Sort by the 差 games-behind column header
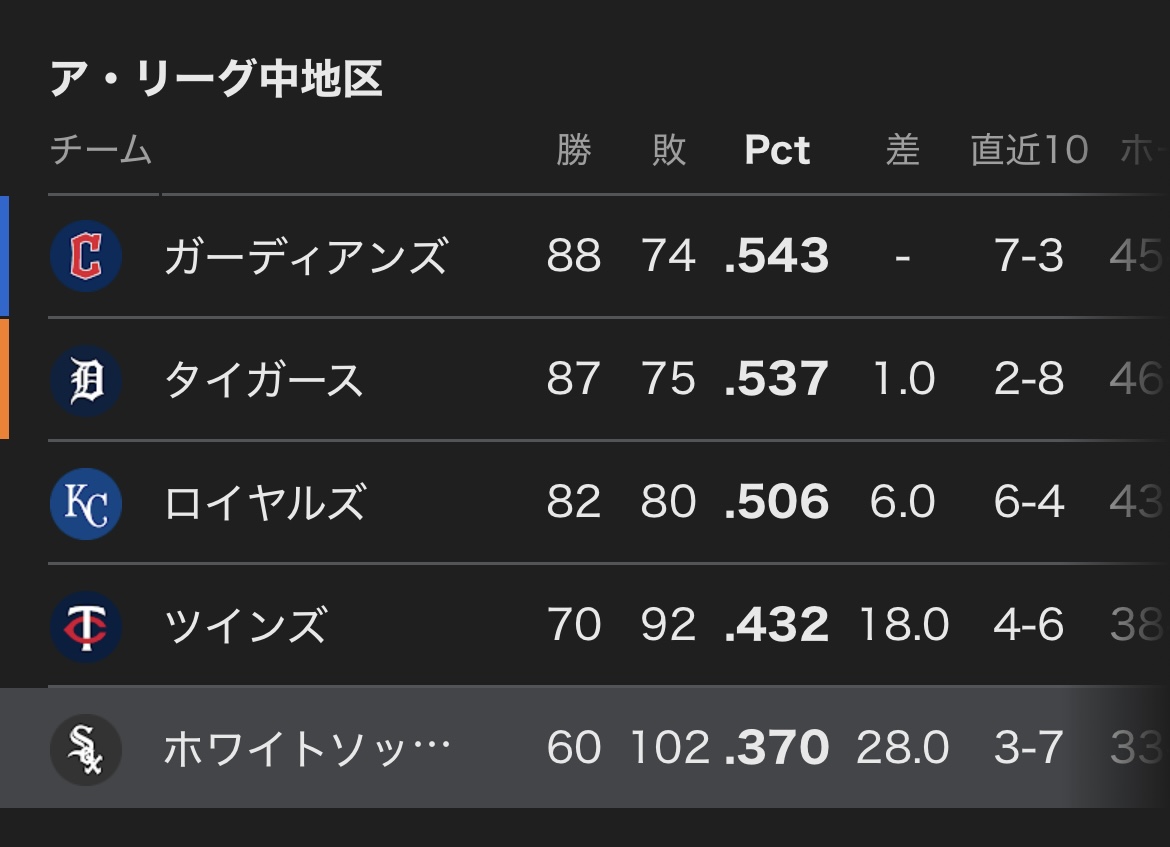Image resolution: width=1170 pixels, height=847 pixels. click(902, 151)
